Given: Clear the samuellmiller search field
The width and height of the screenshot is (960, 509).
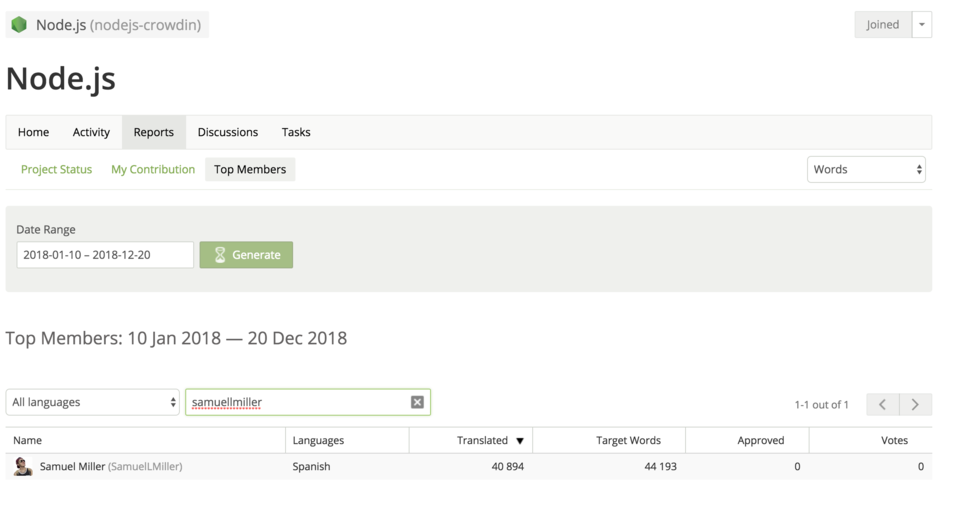Looking at the screenshot, I should [417, 402].
